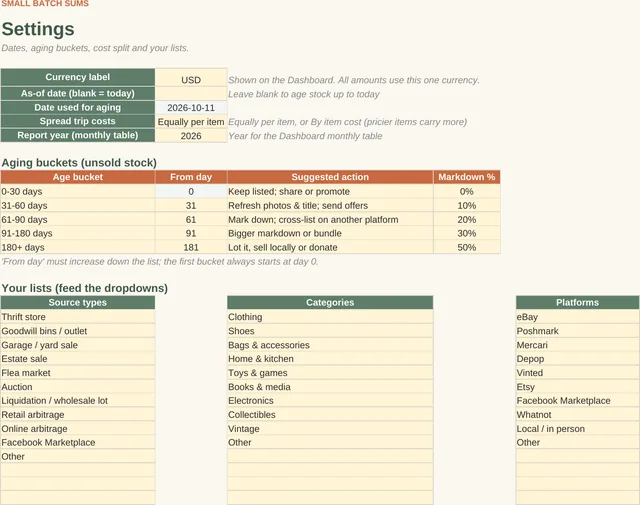The image size is (640, 505).
Task: Select the Goodwill bins / outlet row
Action: [78, 331]
